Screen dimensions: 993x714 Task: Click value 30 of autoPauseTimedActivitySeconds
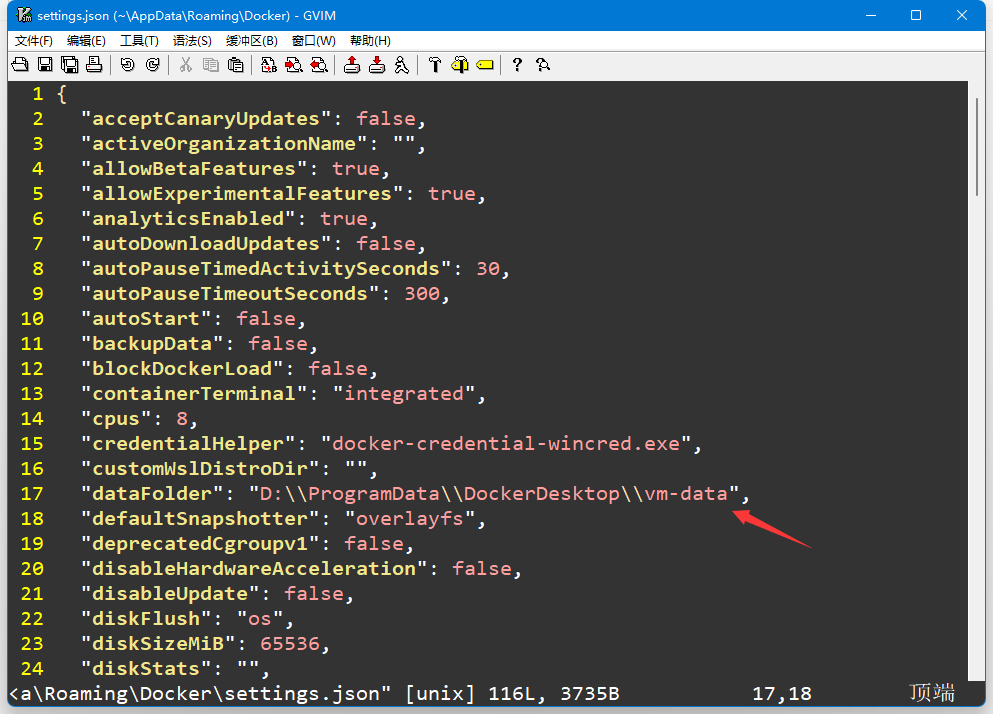pyautogui.click(x=488, y=269)
